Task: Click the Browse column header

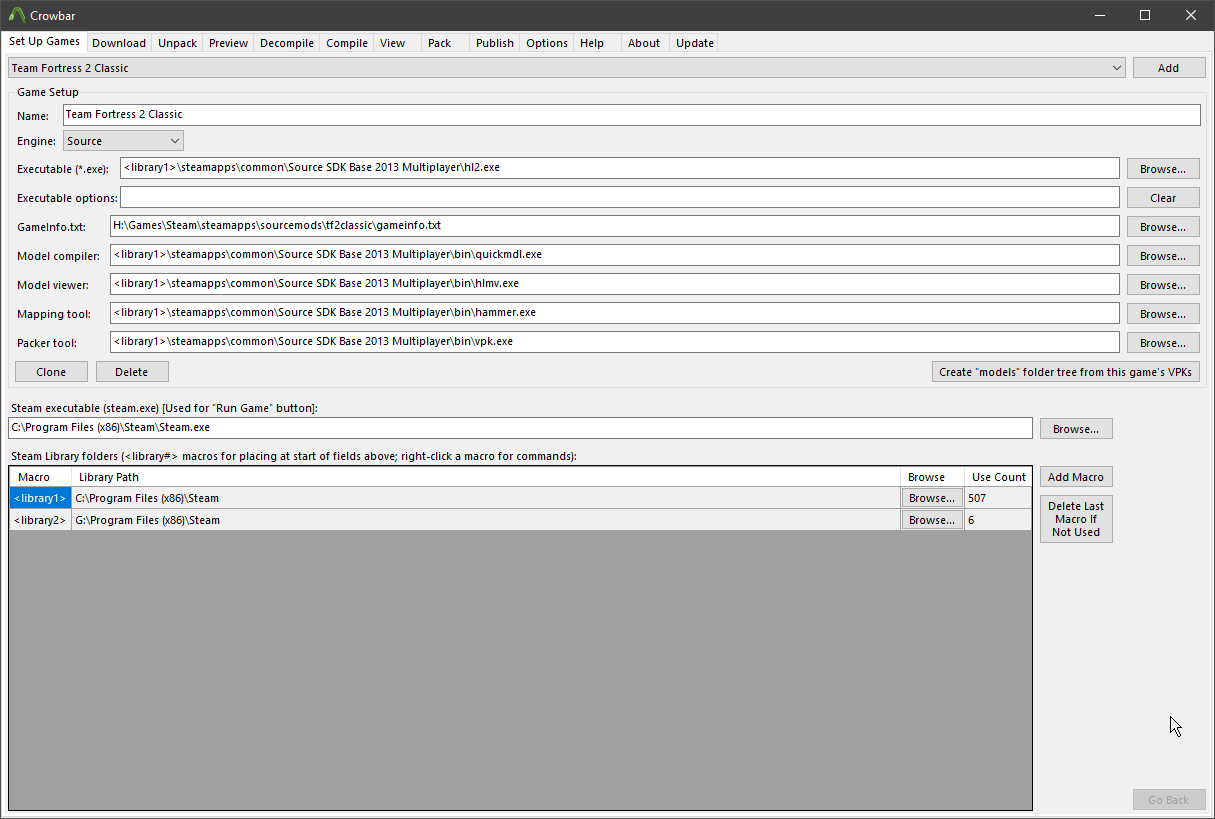Action: coord(932,477)
